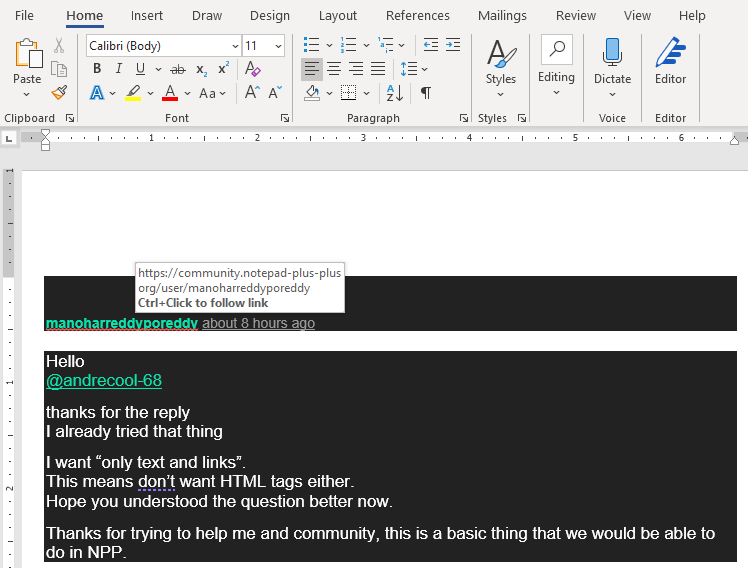748x568 pixels.
Task: Switch to the References tab
Action: click(x=418, y=16)
